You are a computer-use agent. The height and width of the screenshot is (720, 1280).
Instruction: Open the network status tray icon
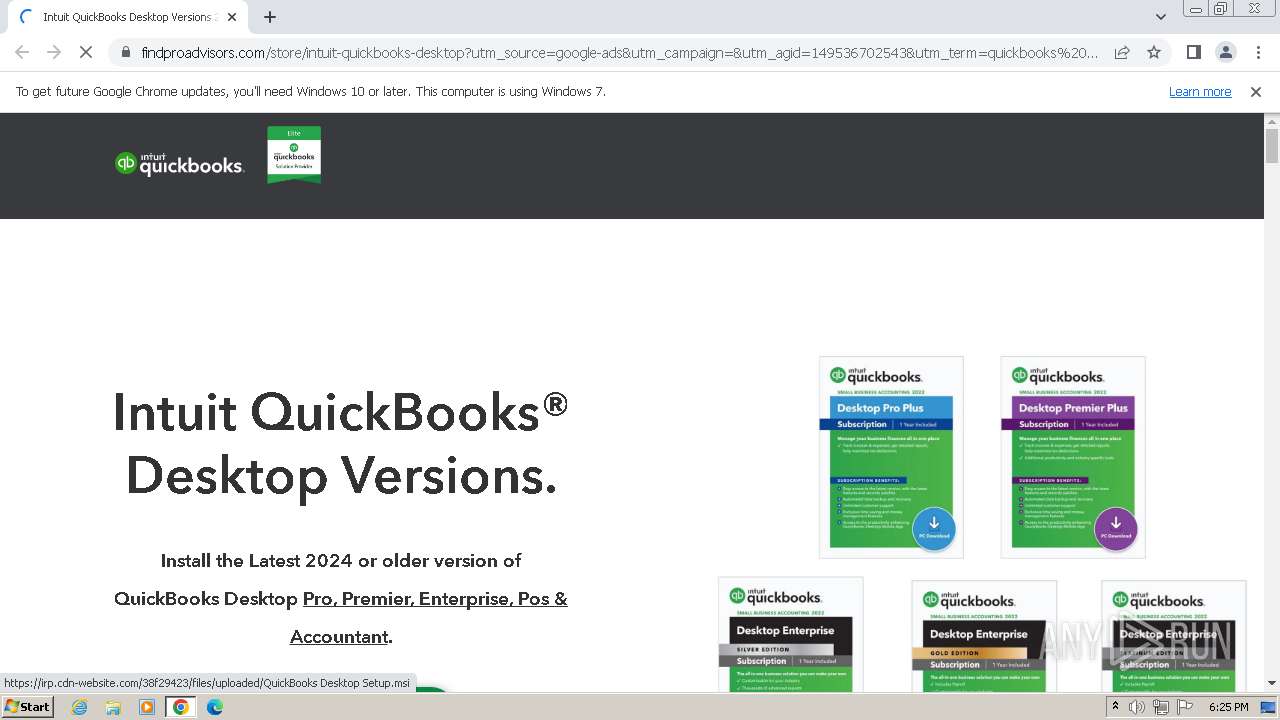tap(1161, 707)
